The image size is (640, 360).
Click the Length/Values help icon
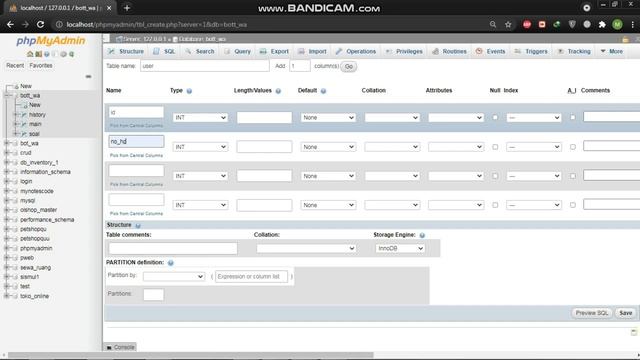(x=278, y=91)
